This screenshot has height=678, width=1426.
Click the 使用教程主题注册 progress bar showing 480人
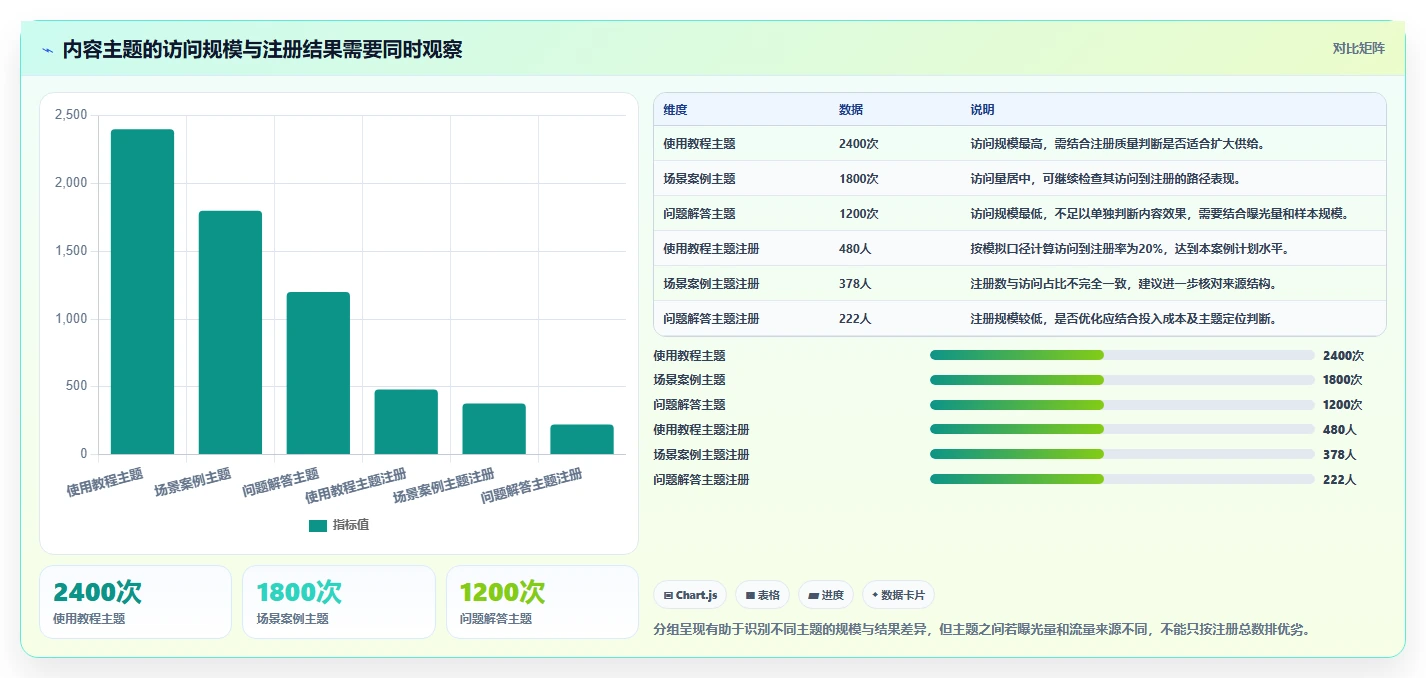click(x=1122, y=429)
